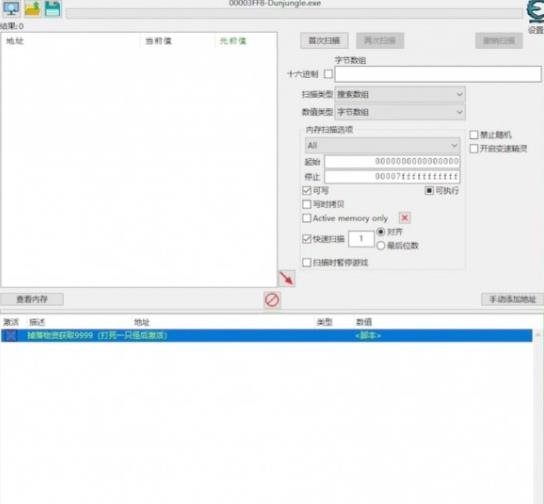The image size is (544, 504).
Task: Enable pause game while scanning checkbox
Action: (x=307, y=262)
